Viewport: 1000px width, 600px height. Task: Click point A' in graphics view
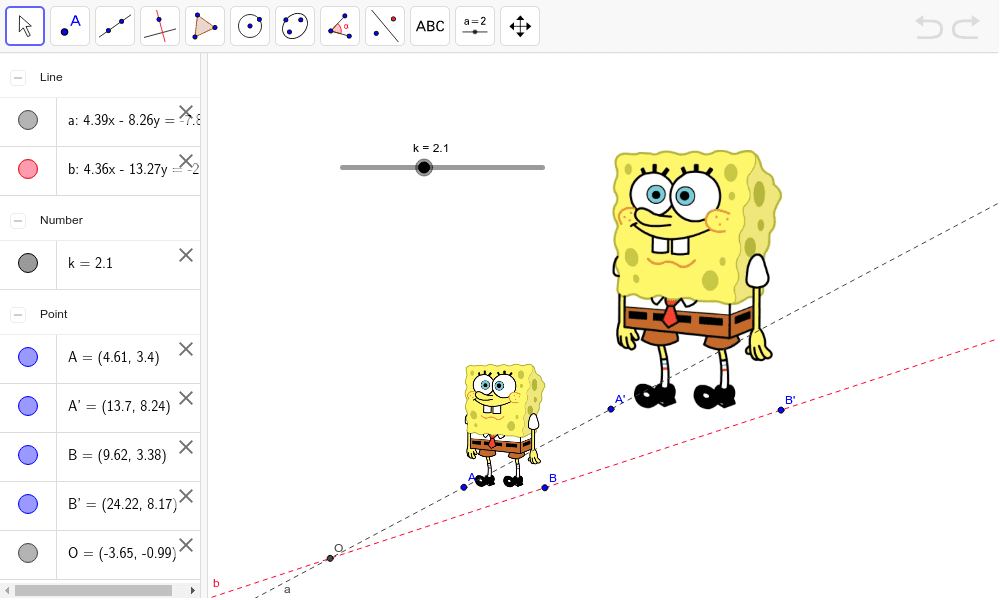tap(611, 409)
